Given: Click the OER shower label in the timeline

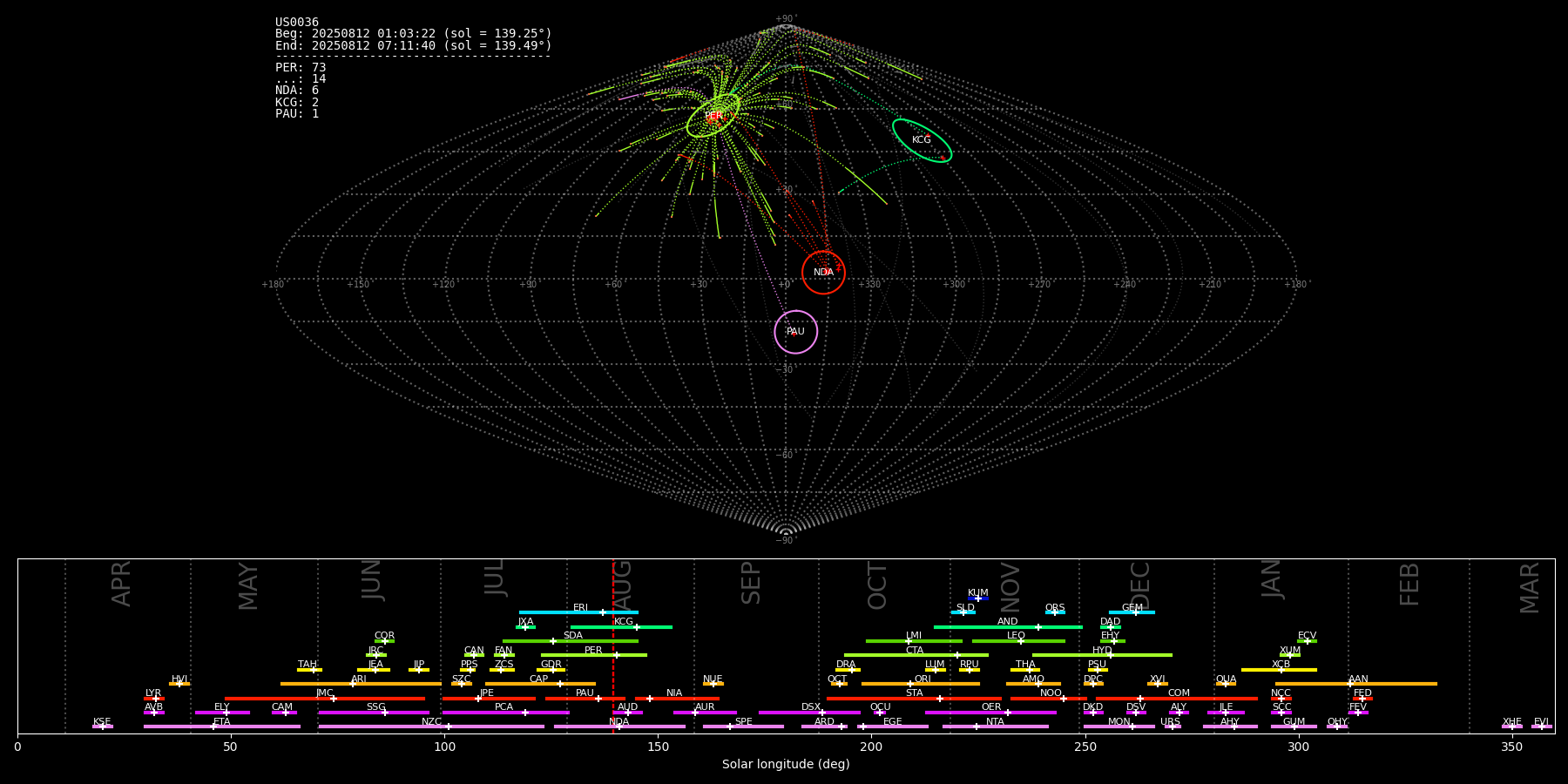Looking at the screenshot, I should (991, 707).
